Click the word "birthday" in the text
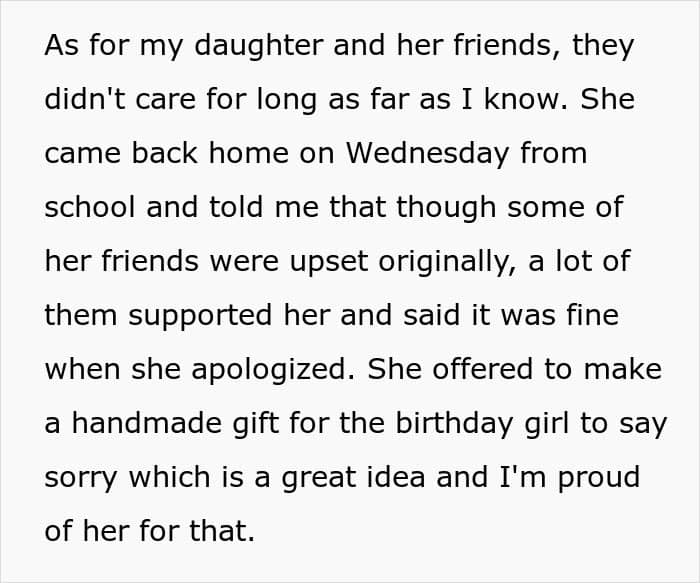 [454, 424]
